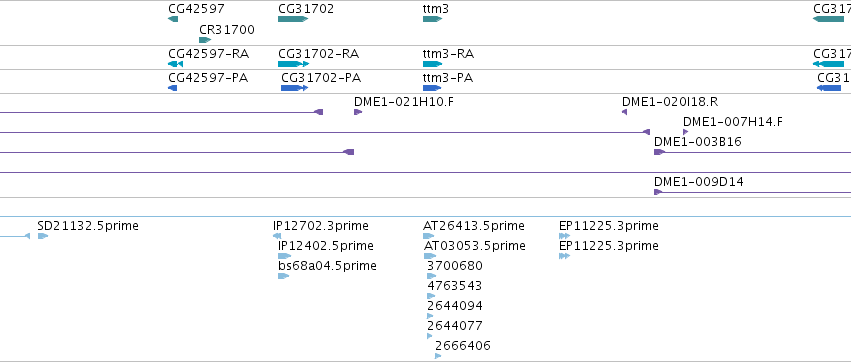The image size is (851, 362).
Task: Select the CG42597 gene arrow glyph
Action: pyautogui.click(x=173, y=19)
